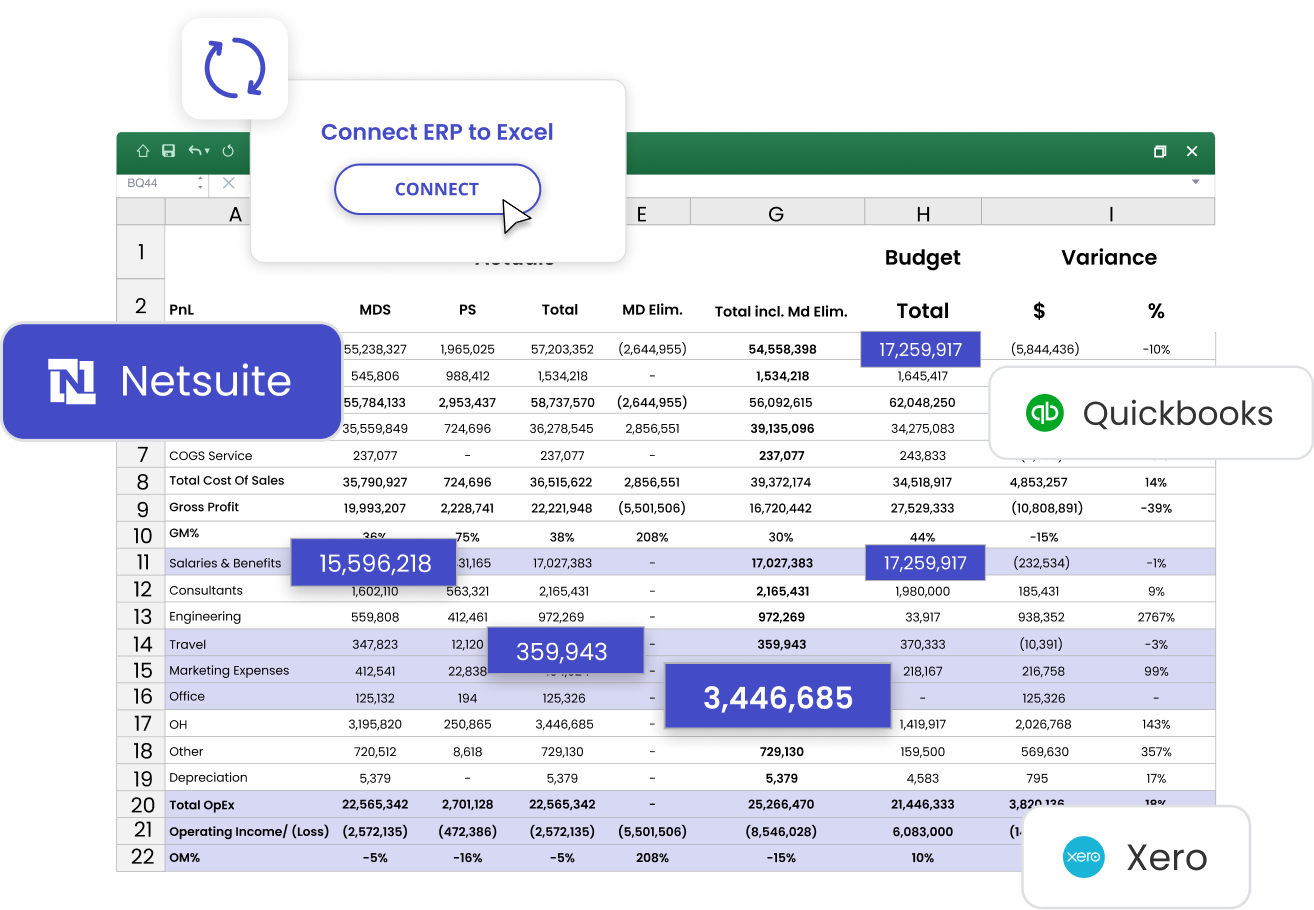Click the home icon in Excel title bar
Image resolution: width=1314 pixels, height=910 pixels.
pyautogui.click(x=143, y=151)
